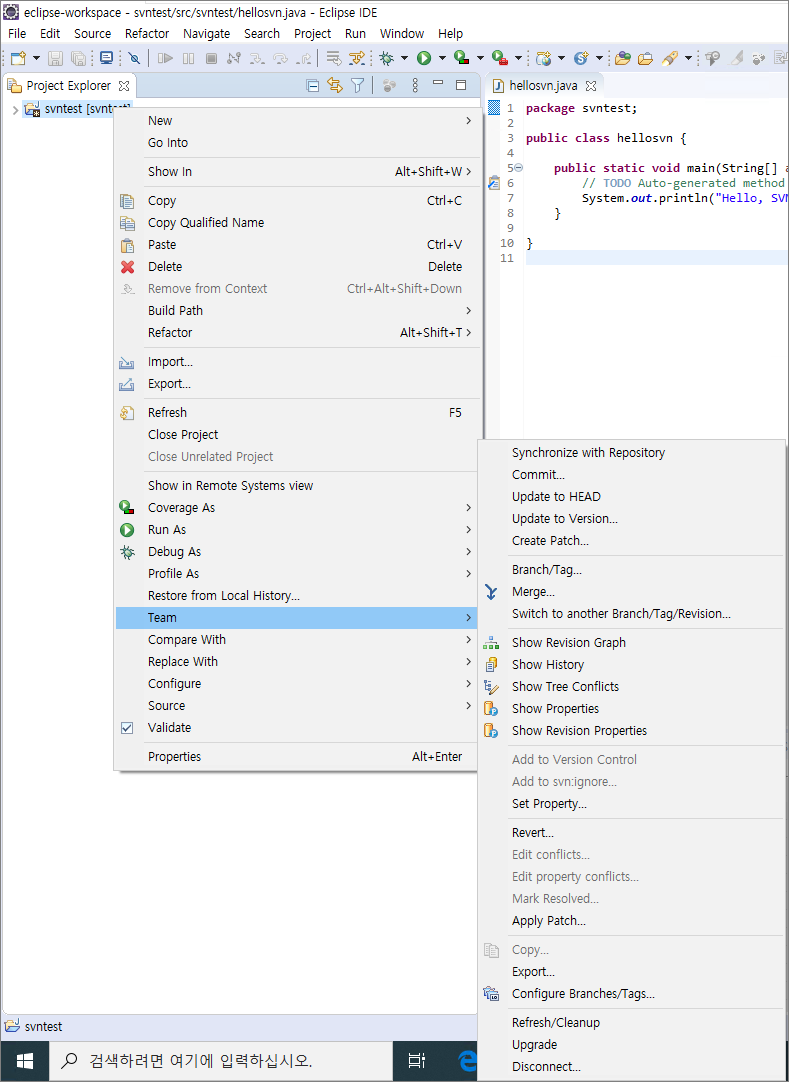Click the Suspend toolbar icon
Viewport: 789px width, 1082px height.
coord(188,59)
